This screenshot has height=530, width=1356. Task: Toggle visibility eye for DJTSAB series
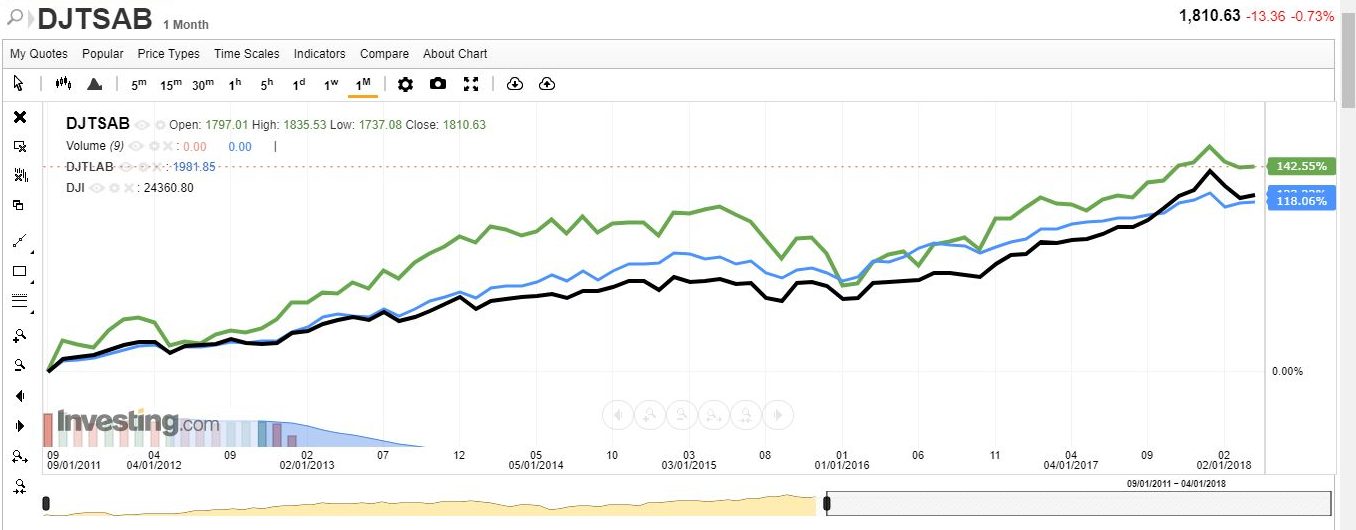[143, 125]
